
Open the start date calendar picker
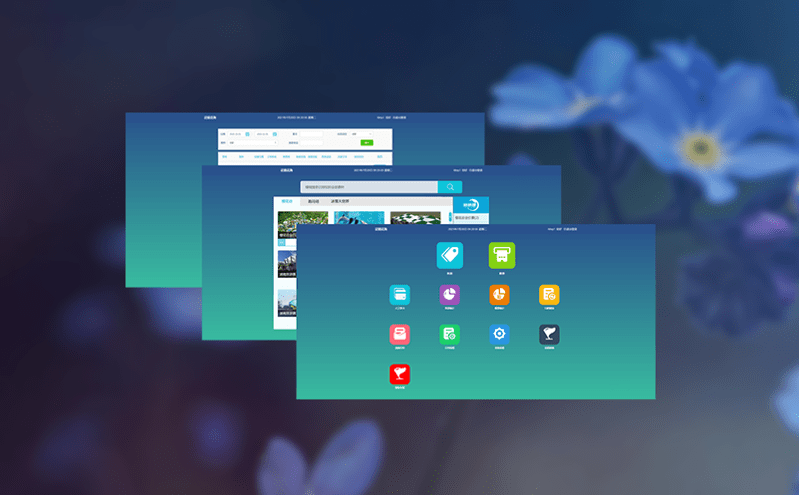click(247, 133)
